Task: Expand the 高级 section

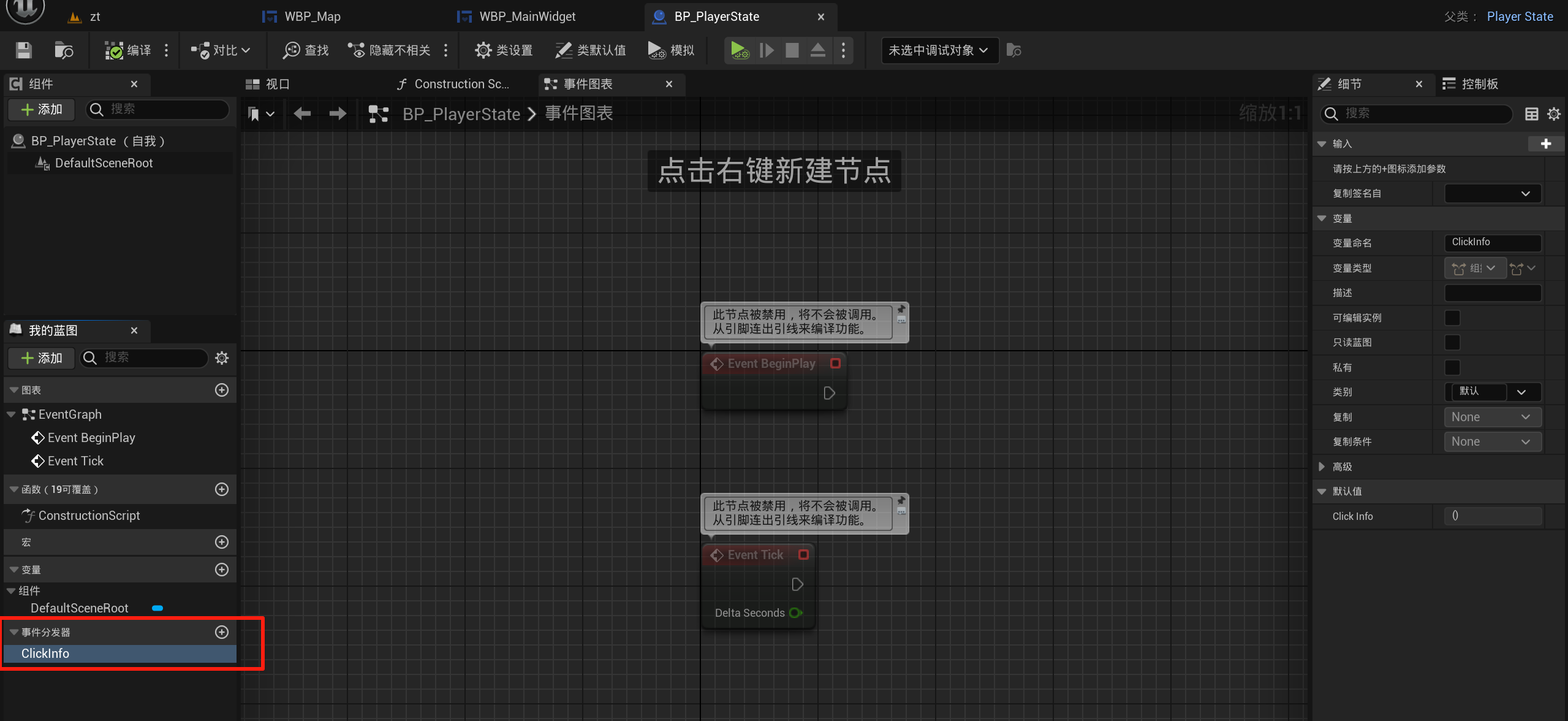Action: point(1322,467)
